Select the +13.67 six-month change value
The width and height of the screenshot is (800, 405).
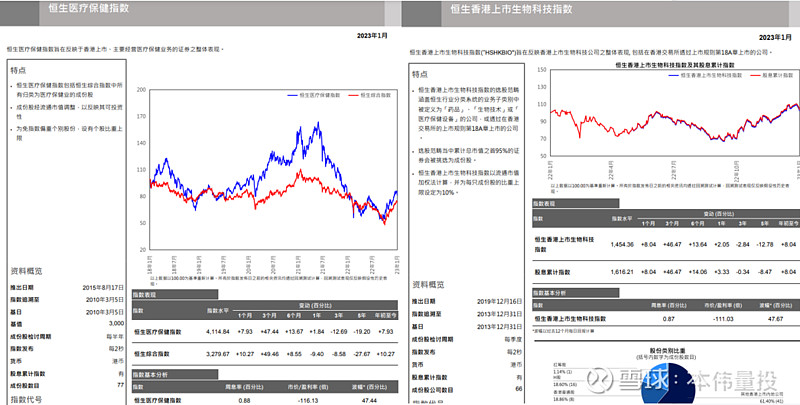294,332
